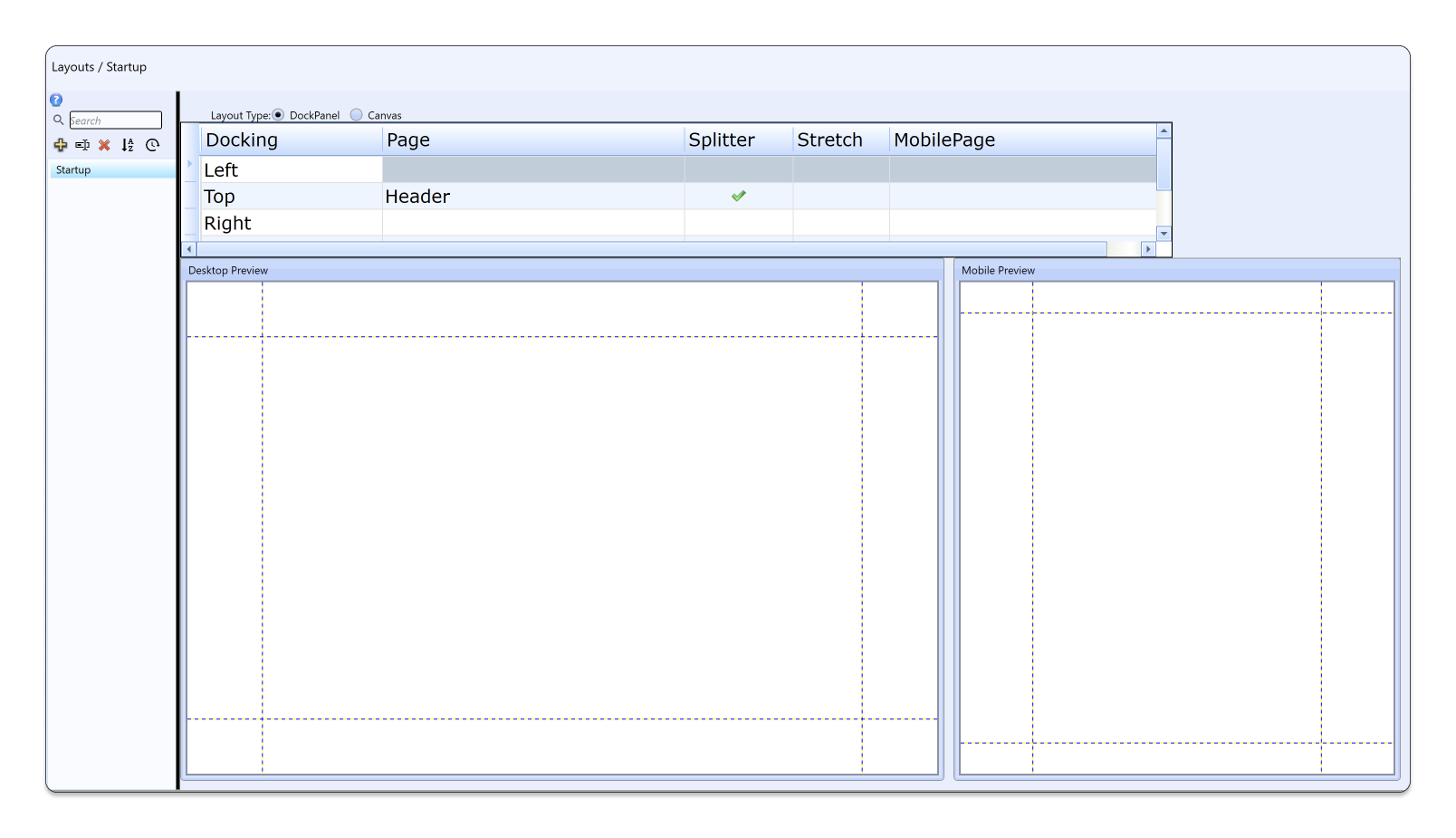1456x838 pixels.
Task: Delete layout using the red X icon
Action: [x=104, y=145]
